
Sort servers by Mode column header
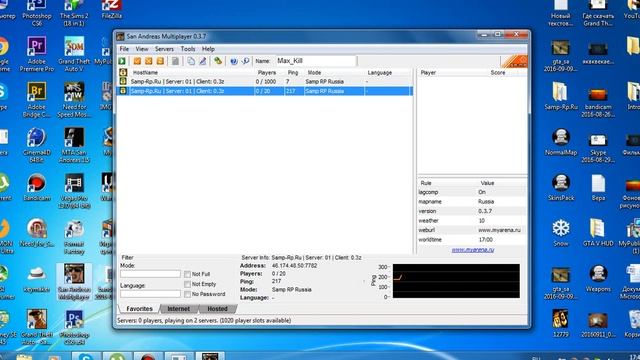tap(334, 73)
